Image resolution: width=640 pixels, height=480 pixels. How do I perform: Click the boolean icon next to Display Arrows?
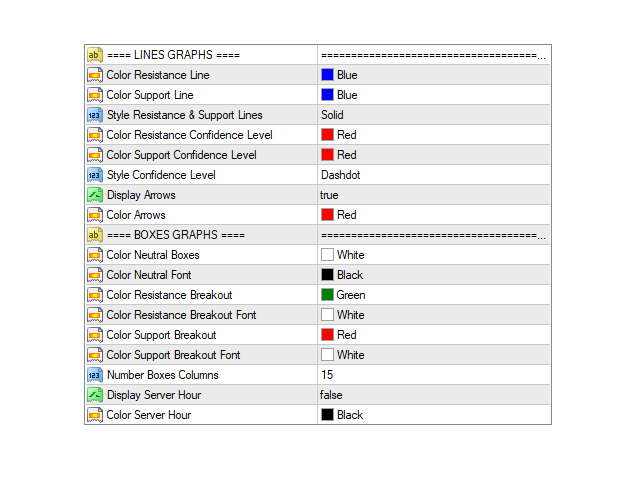[x=95, y=195]
